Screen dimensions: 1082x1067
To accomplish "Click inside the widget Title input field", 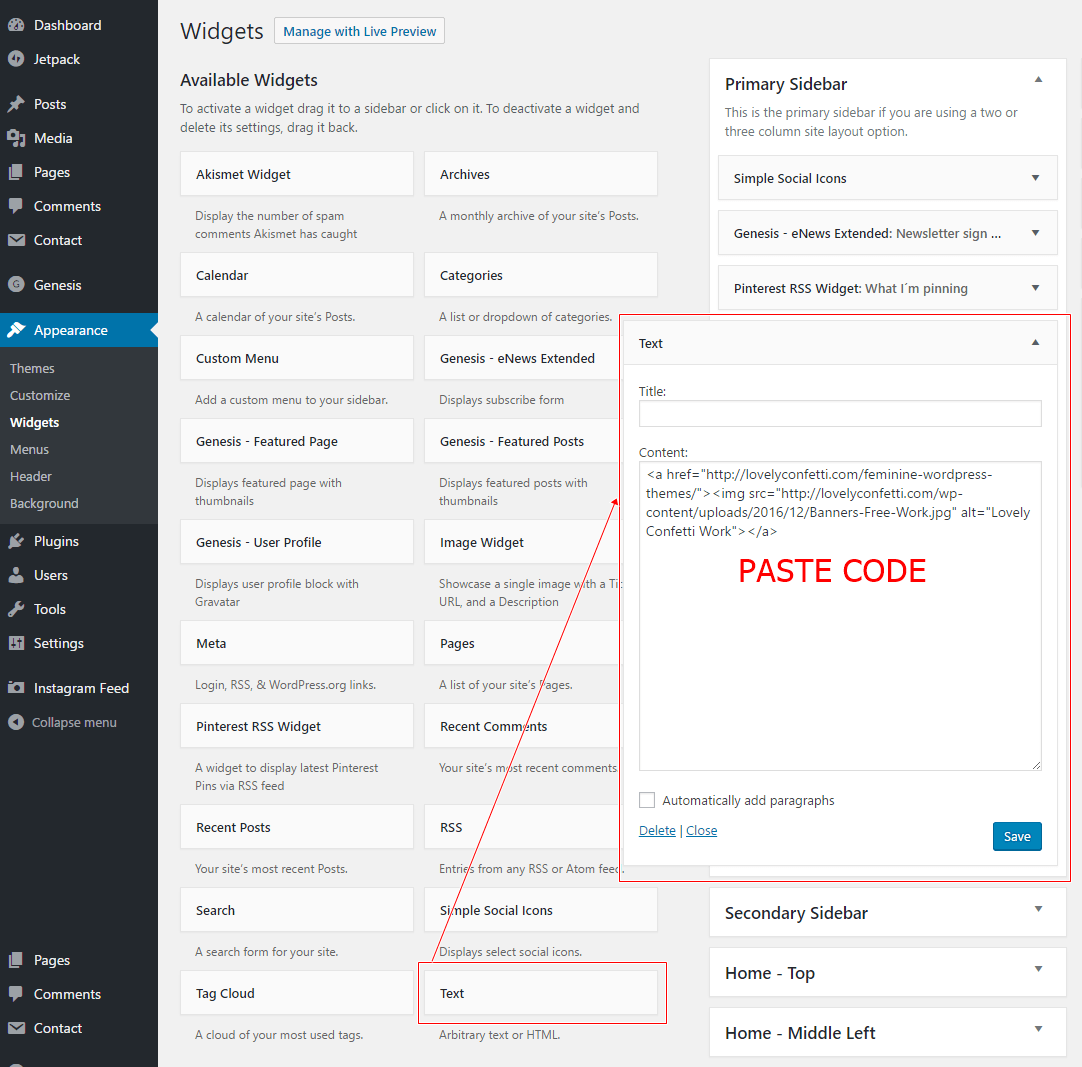I will [x=839, y=413].
